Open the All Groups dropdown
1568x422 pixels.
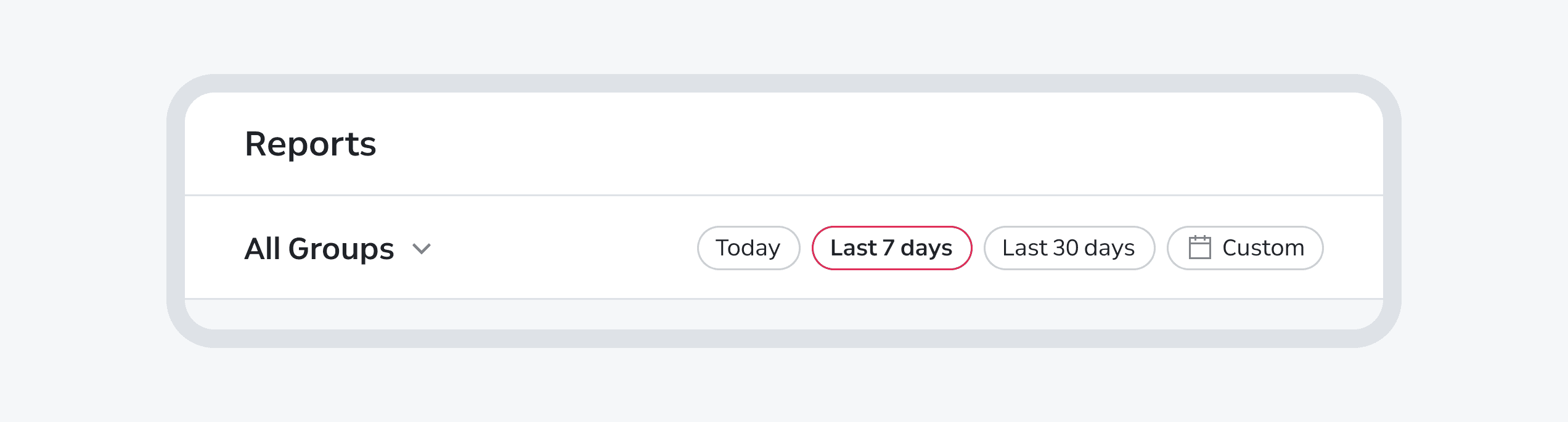(x=338, y=249)
